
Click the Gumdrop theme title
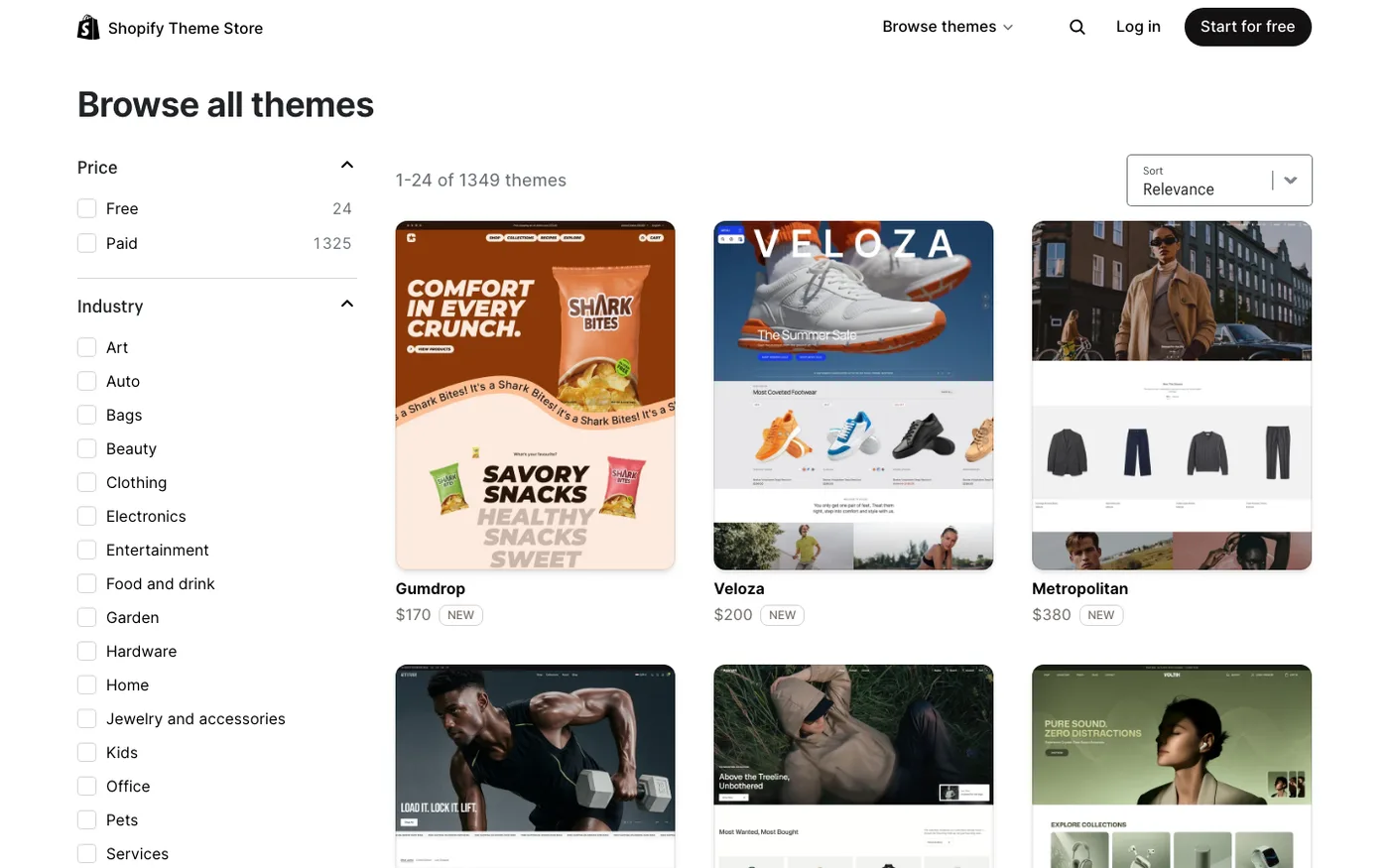point(431,588)
